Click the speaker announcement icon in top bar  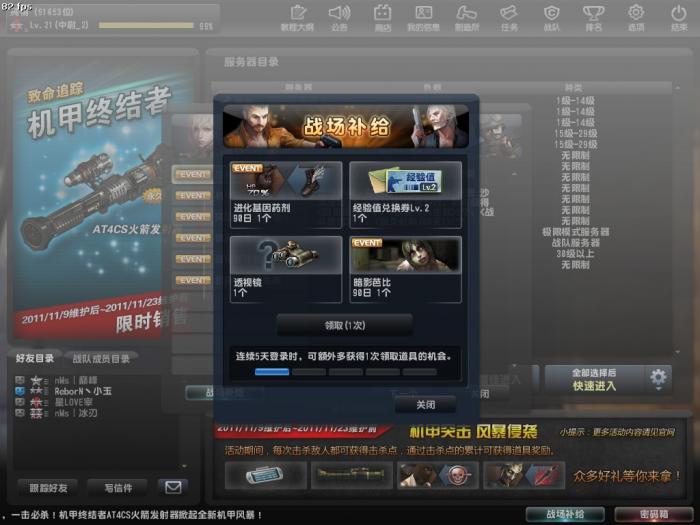[339, 18]
